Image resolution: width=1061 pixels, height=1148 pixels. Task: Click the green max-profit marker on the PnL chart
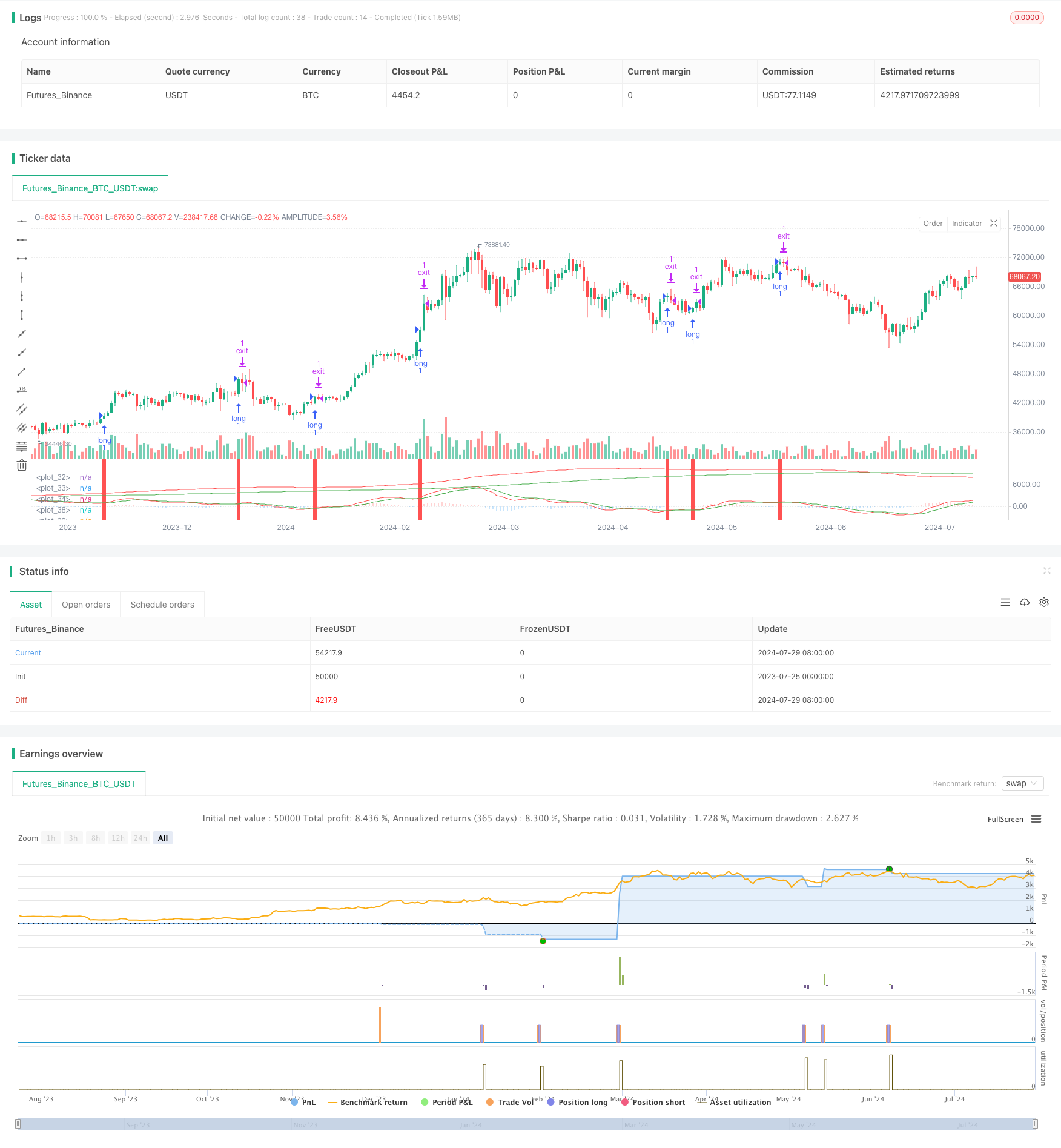coord(889,869)
